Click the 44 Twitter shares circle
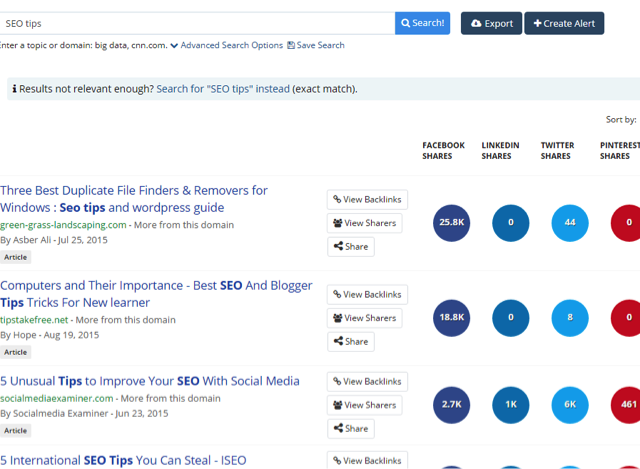This screenshot has width=640, height=469. pyautogui.click(x=570, y=223)
